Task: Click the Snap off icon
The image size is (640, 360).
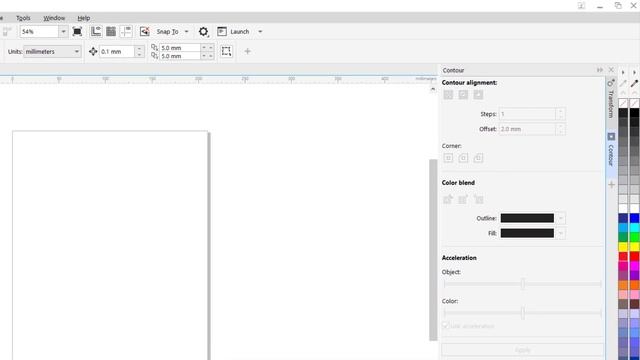Action: pos(144,31)
